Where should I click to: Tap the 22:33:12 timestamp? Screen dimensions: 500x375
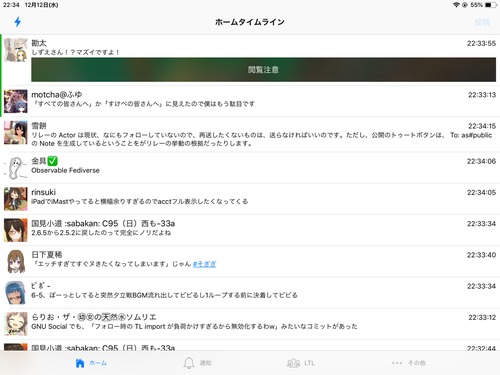click(x=482, y=318)
